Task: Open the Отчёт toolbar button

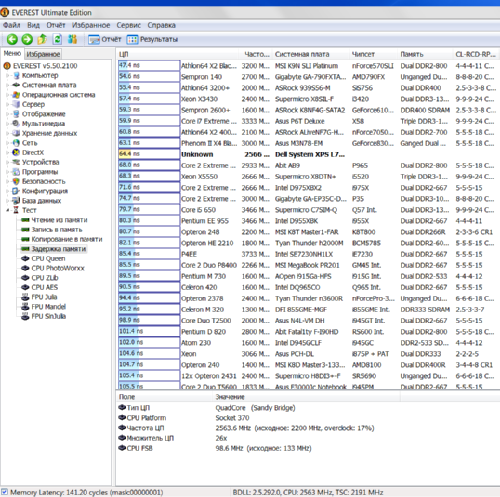Action: (x=104, y=40)
